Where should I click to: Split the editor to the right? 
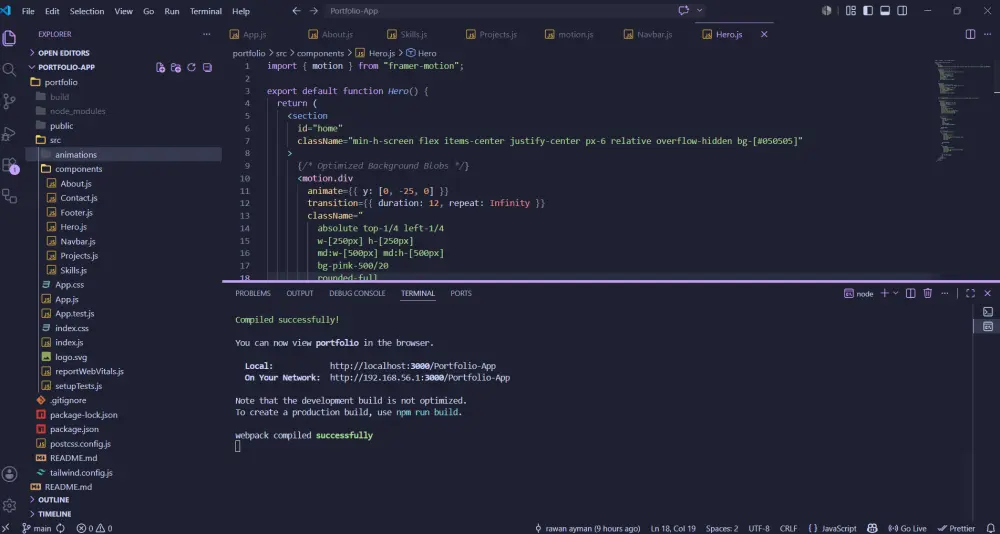(970, 34)
